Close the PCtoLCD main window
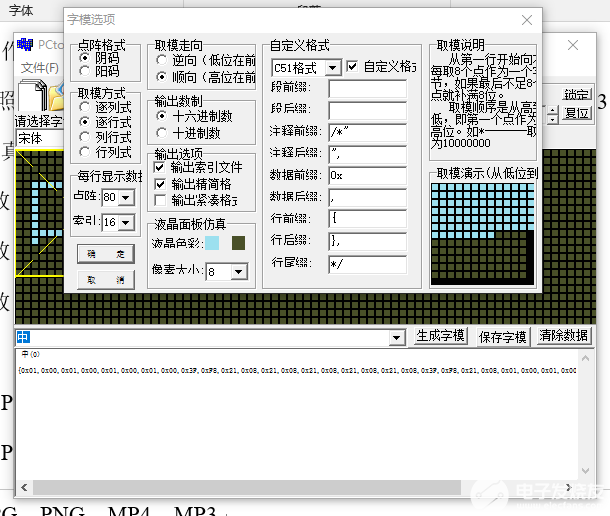 [x=573, y=45]
